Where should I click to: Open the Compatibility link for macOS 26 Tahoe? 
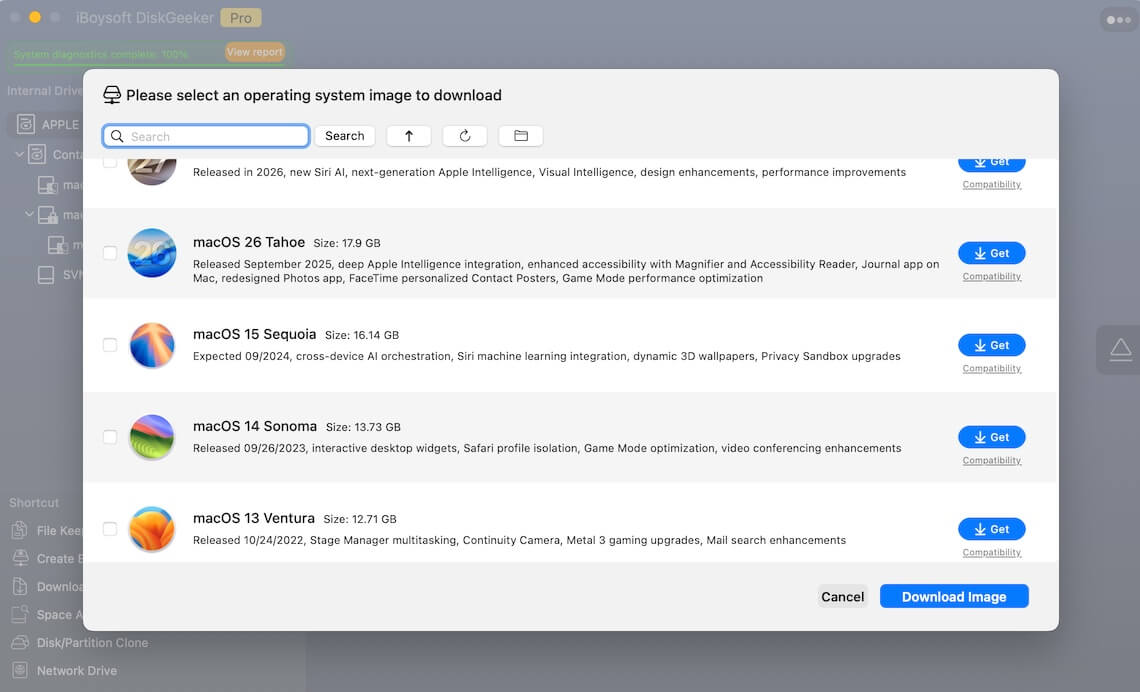992,276
